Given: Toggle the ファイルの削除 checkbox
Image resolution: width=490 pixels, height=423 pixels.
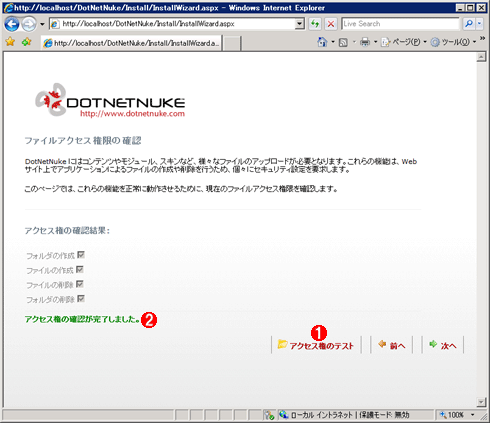Looking at the screenshot, I should pyautogui.click(x=80, y=284).
